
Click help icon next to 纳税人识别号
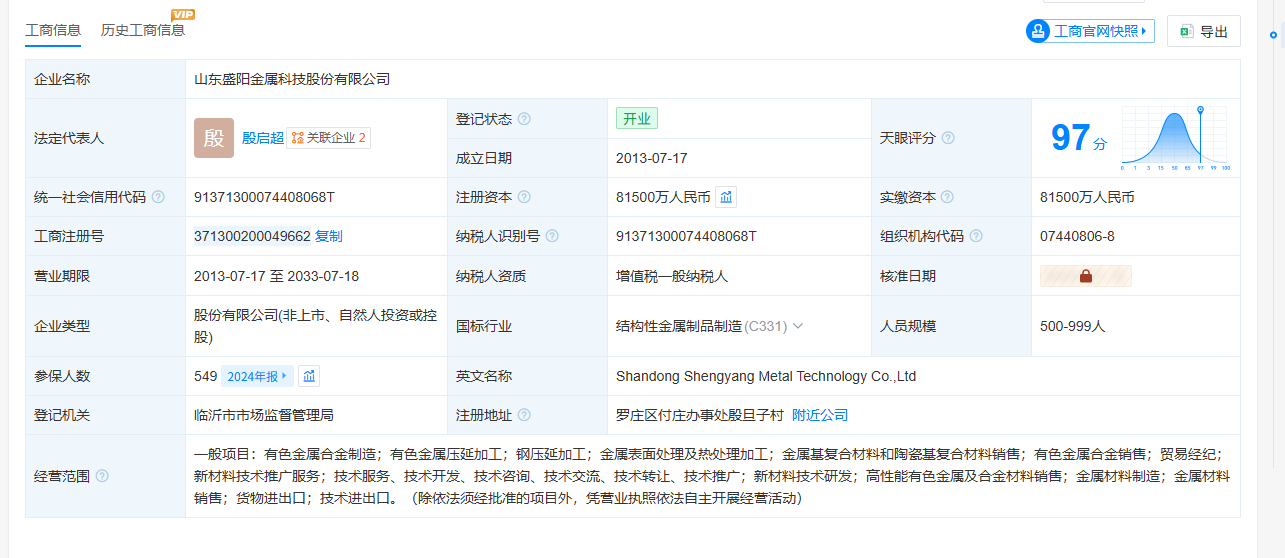click(x=552, y=236)
